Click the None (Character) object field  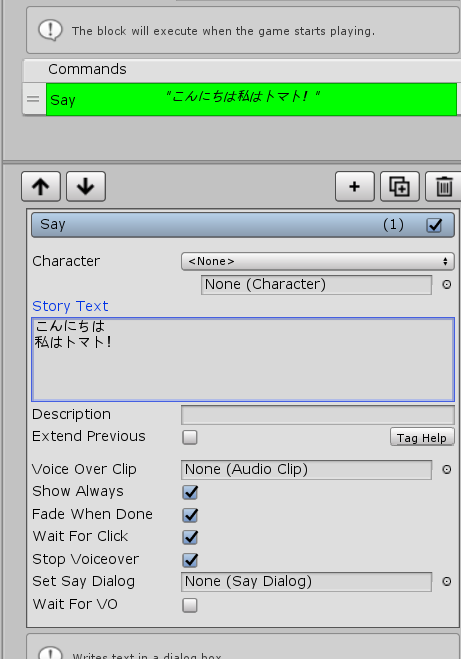316,285
